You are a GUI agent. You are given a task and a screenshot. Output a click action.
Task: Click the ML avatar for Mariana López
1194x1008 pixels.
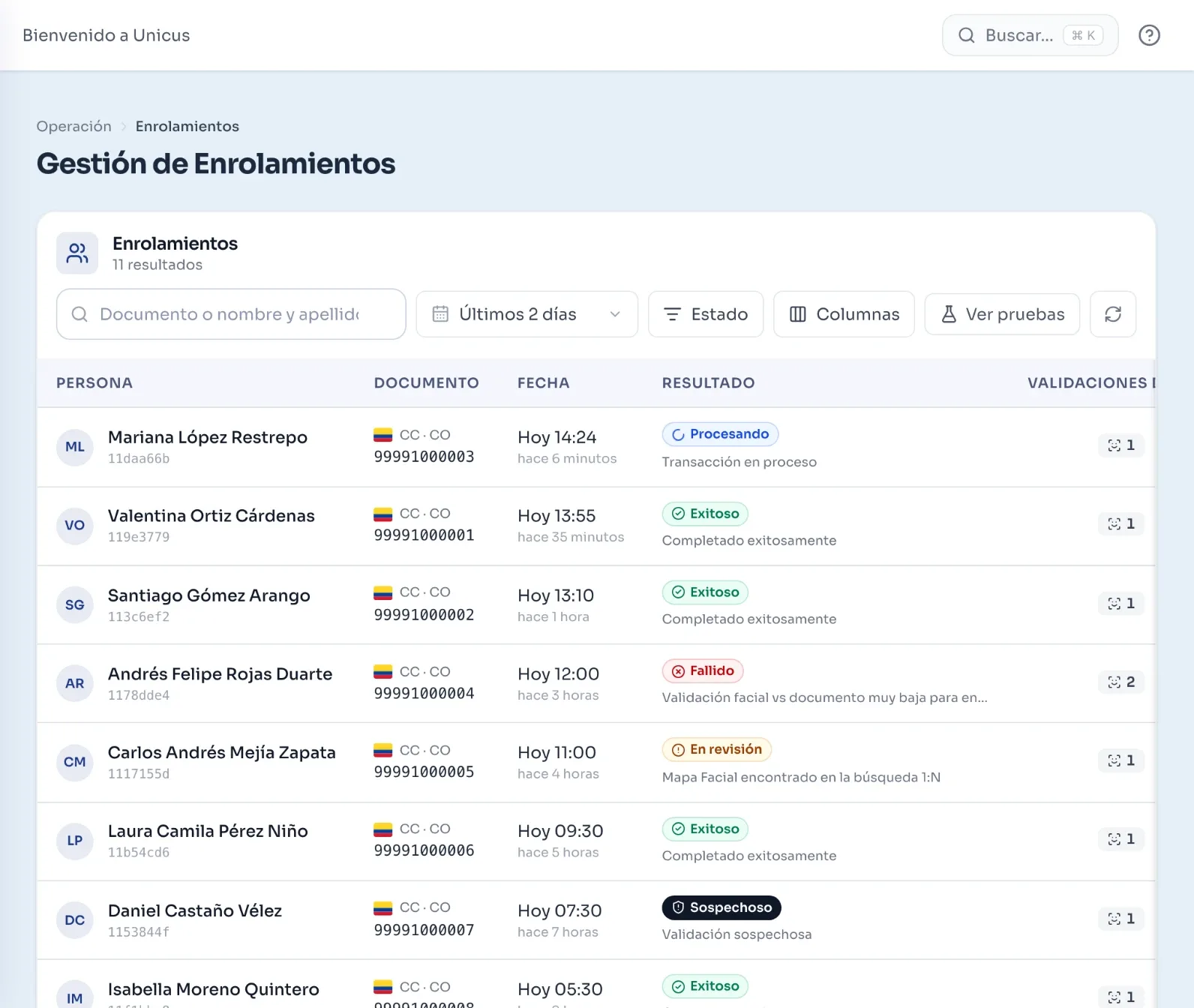[75, 447]
